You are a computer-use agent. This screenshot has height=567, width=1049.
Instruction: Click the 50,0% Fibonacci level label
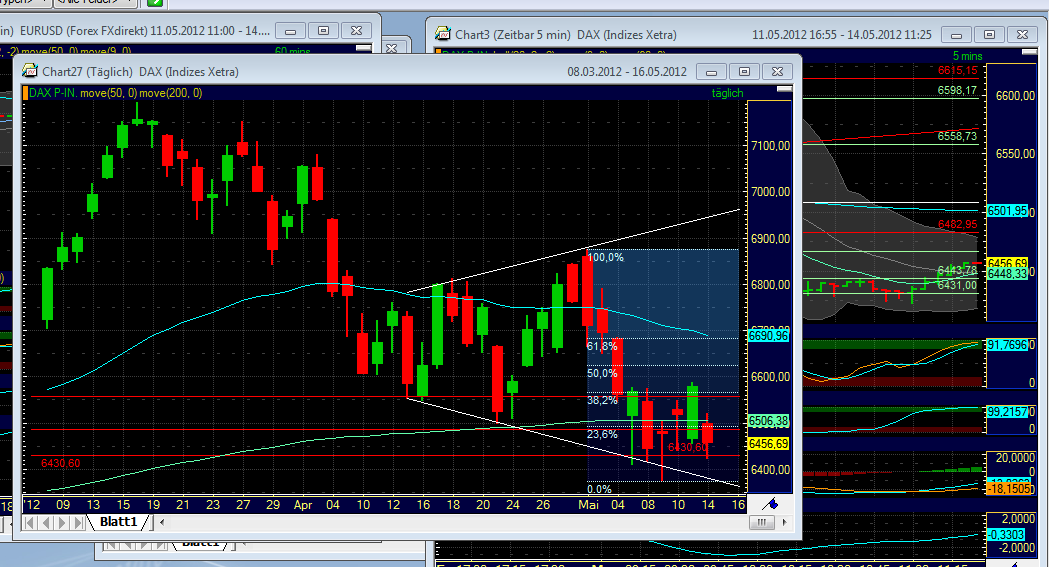pos(602,373)
